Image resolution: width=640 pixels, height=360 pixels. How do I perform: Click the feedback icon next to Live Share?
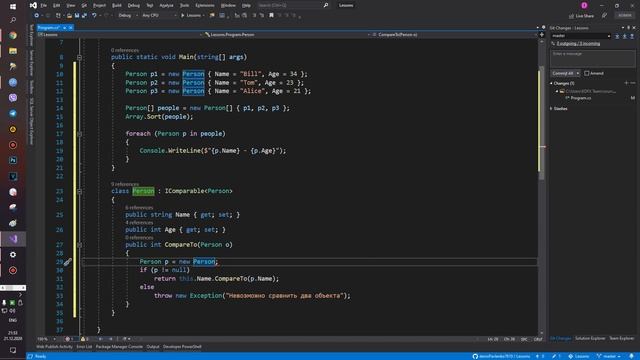(x=604, y=16)
